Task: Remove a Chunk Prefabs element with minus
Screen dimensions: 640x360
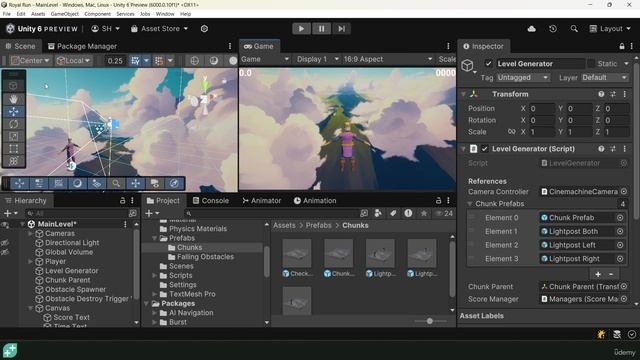Action: (611, 274)
